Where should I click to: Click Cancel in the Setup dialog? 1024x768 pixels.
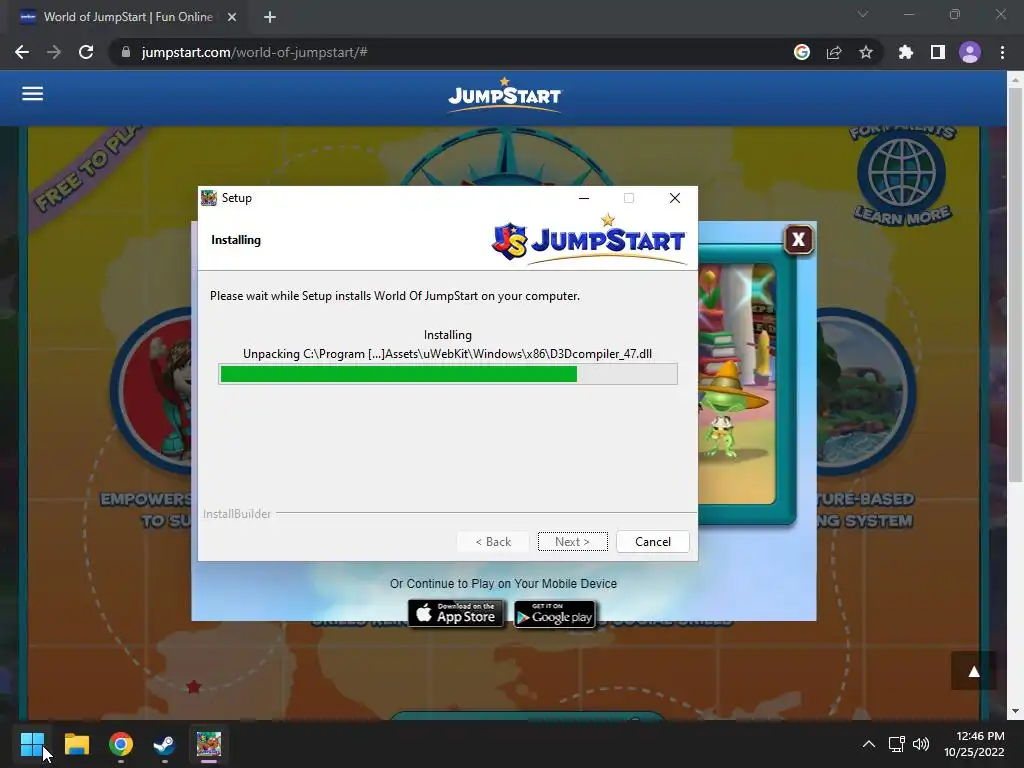(652, 541)
